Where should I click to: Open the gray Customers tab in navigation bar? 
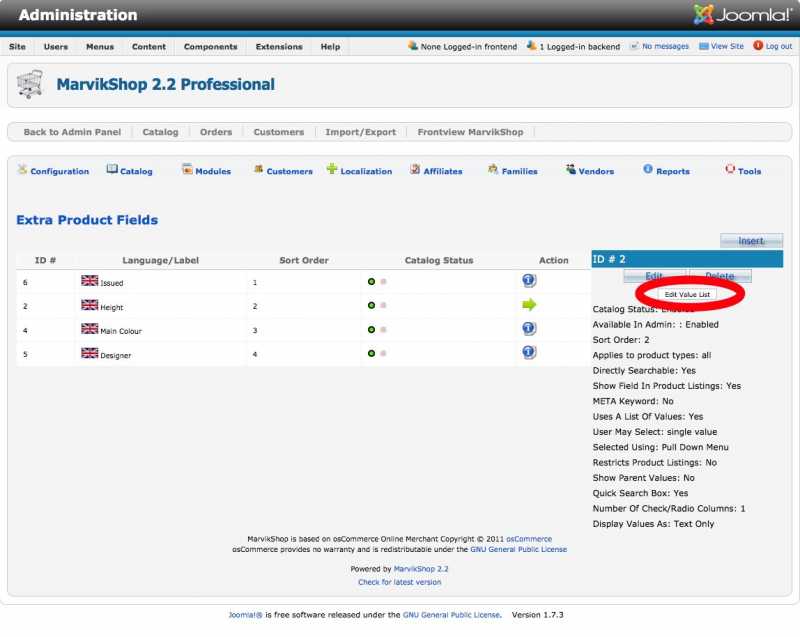tap(279, 132)
